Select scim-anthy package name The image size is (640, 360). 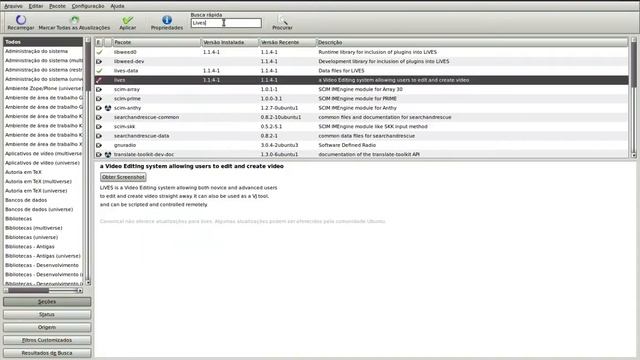pos(127,108)
